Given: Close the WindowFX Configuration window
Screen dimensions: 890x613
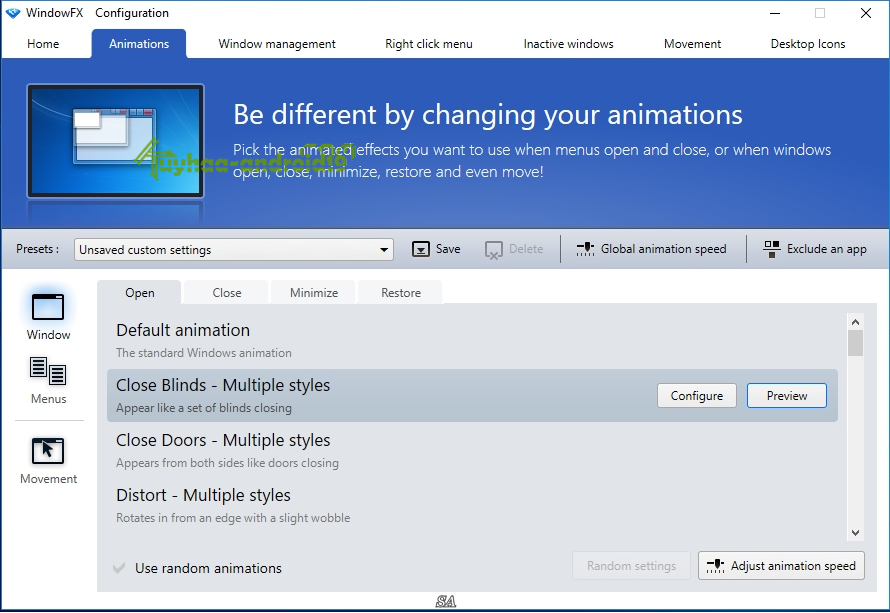Looking at the screenshot, I should (x=866, y=13).
